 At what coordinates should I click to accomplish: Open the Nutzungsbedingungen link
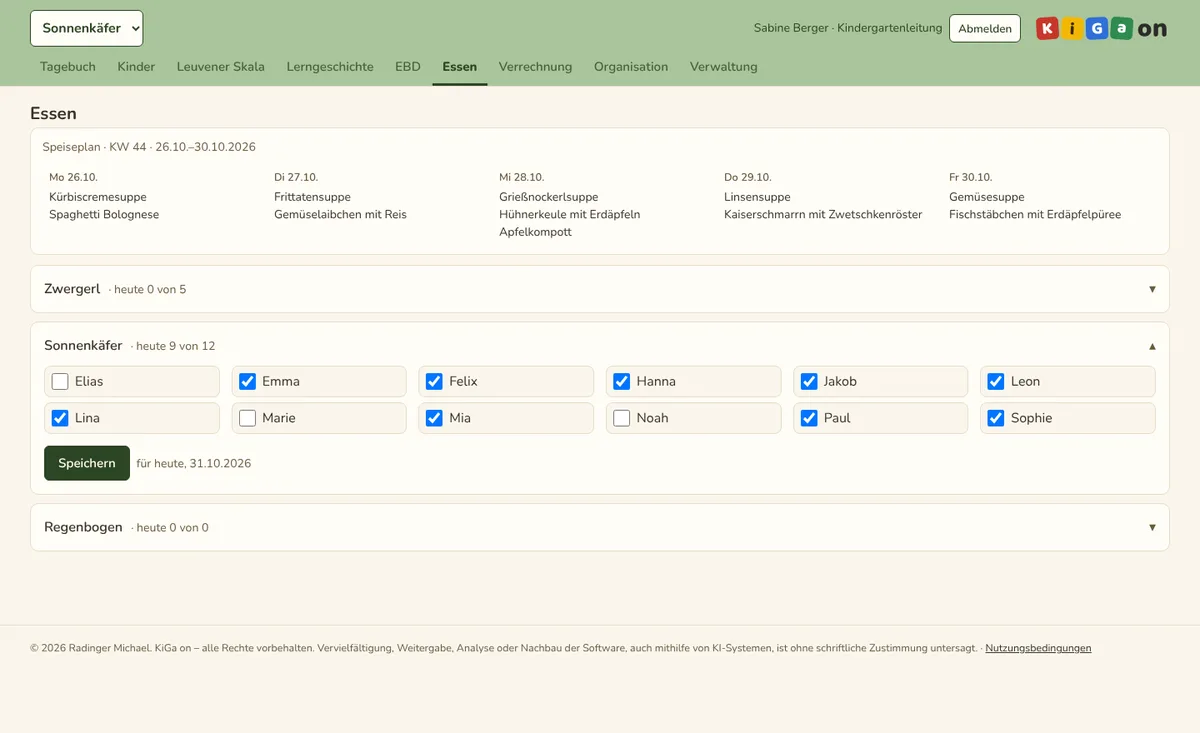[1038, 648]
